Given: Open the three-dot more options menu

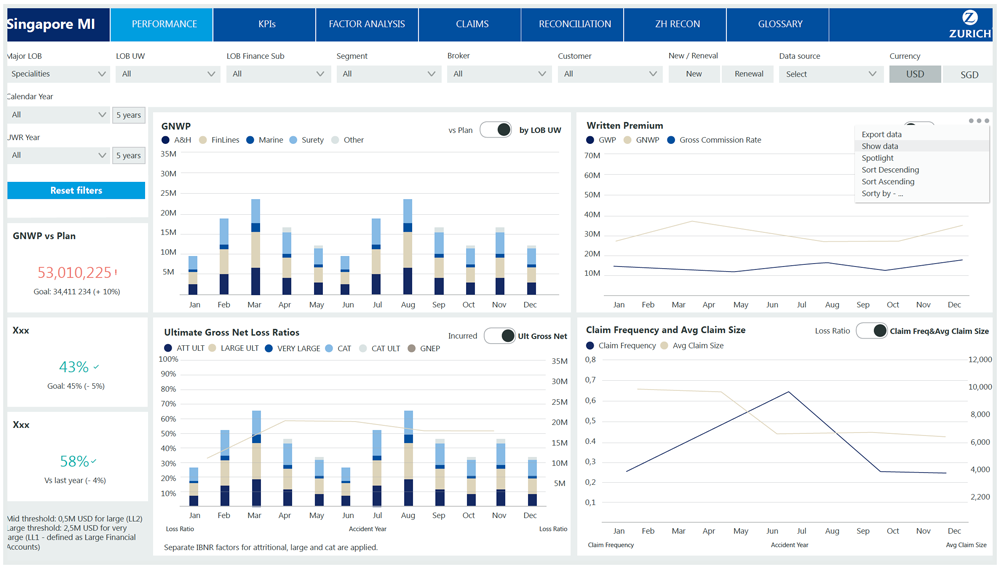Looking at the screenshot, I should click(x=979, y=121).
